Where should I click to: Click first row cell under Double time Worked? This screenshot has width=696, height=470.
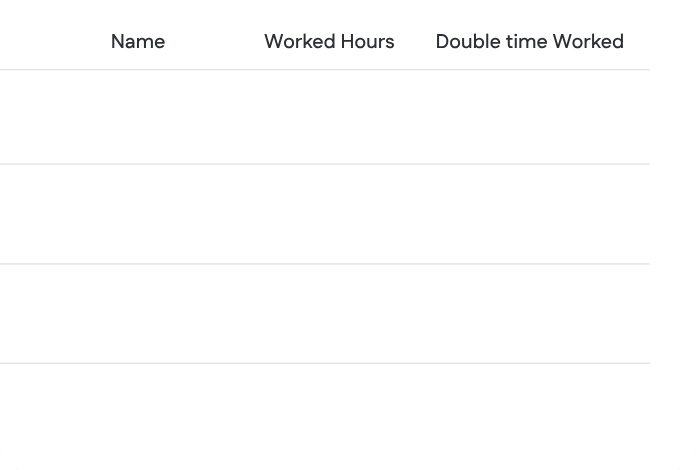pyautogui.click(x=529, y=117)
